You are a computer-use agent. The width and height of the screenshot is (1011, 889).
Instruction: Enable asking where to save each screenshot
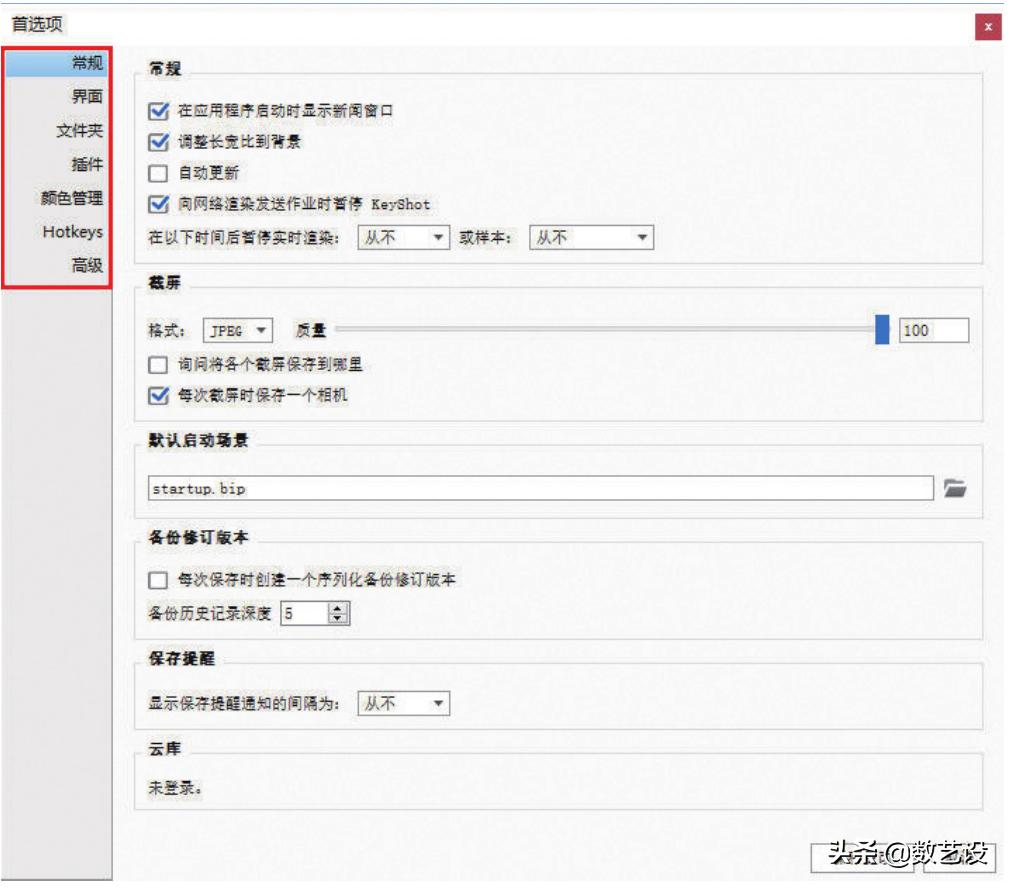tap(155, 364)
